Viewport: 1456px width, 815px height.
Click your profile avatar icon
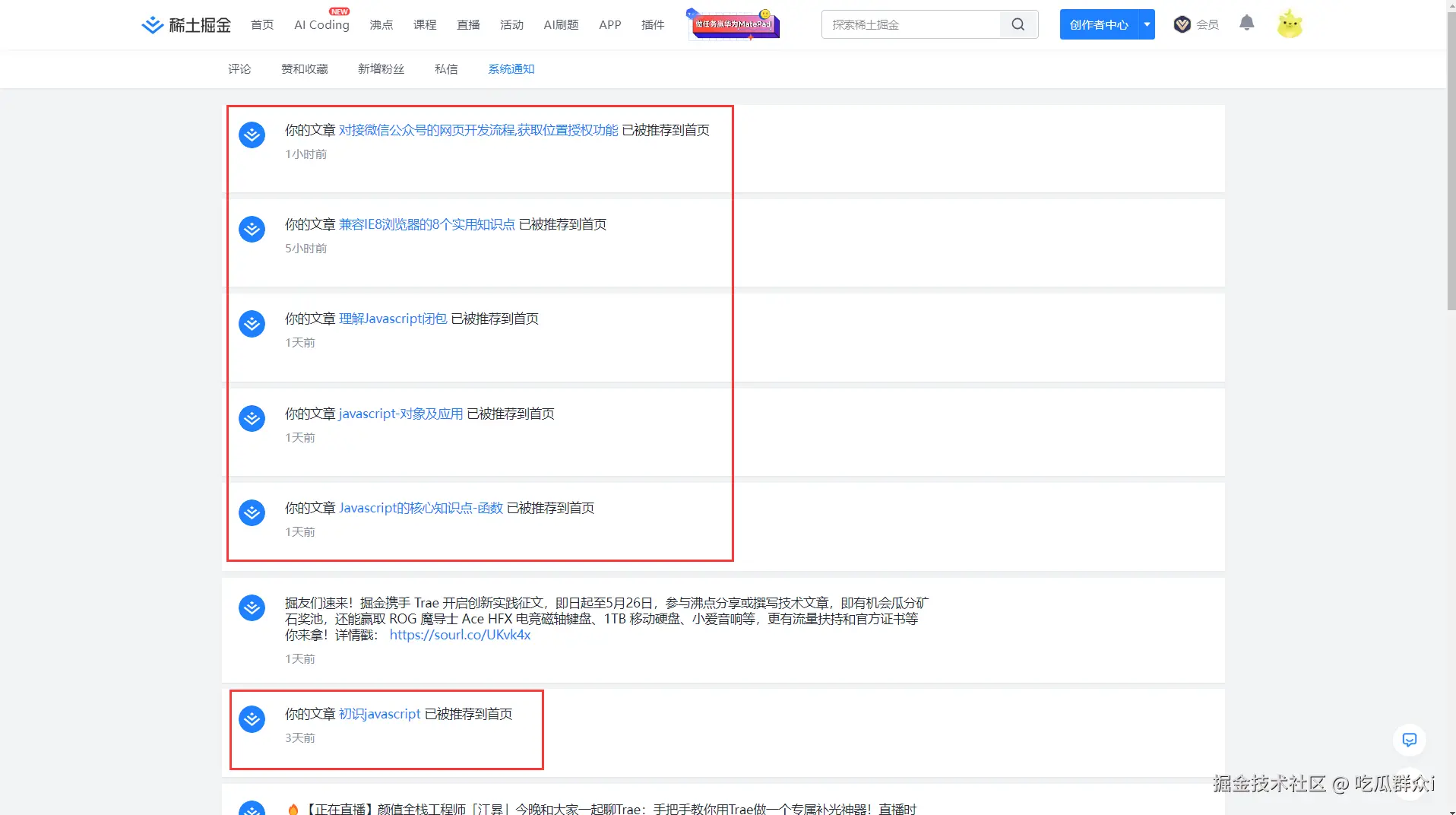(1290, 24)
